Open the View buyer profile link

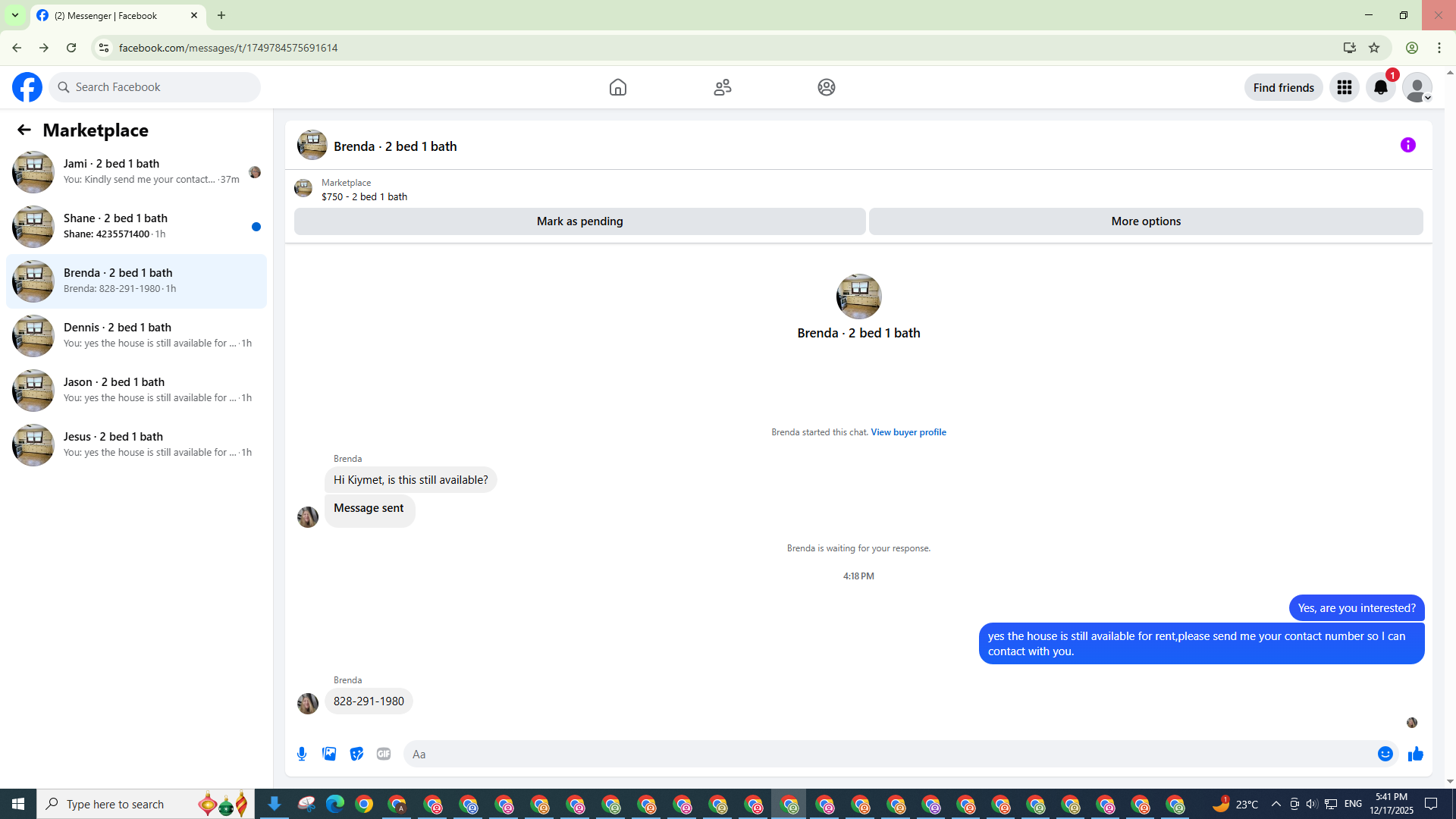pyautogui.click(x=908, y=432)
